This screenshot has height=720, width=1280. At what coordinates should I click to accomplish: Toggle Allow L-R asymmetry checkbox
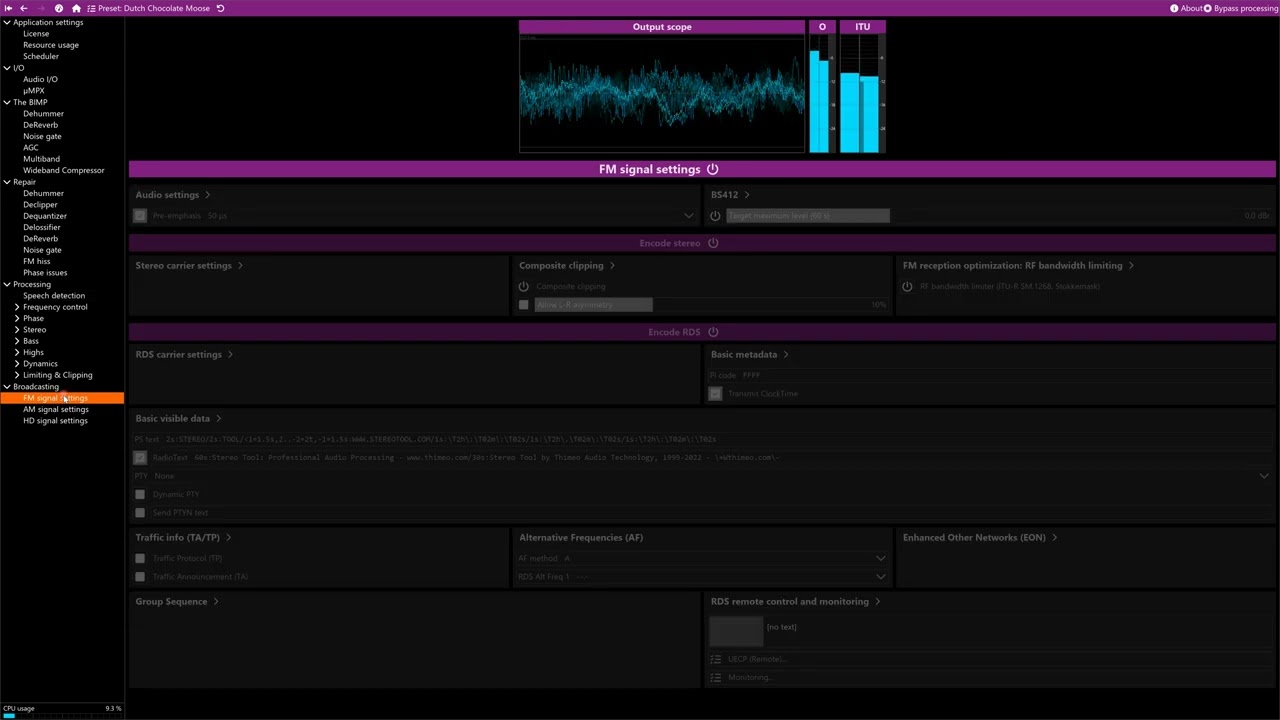523,305
